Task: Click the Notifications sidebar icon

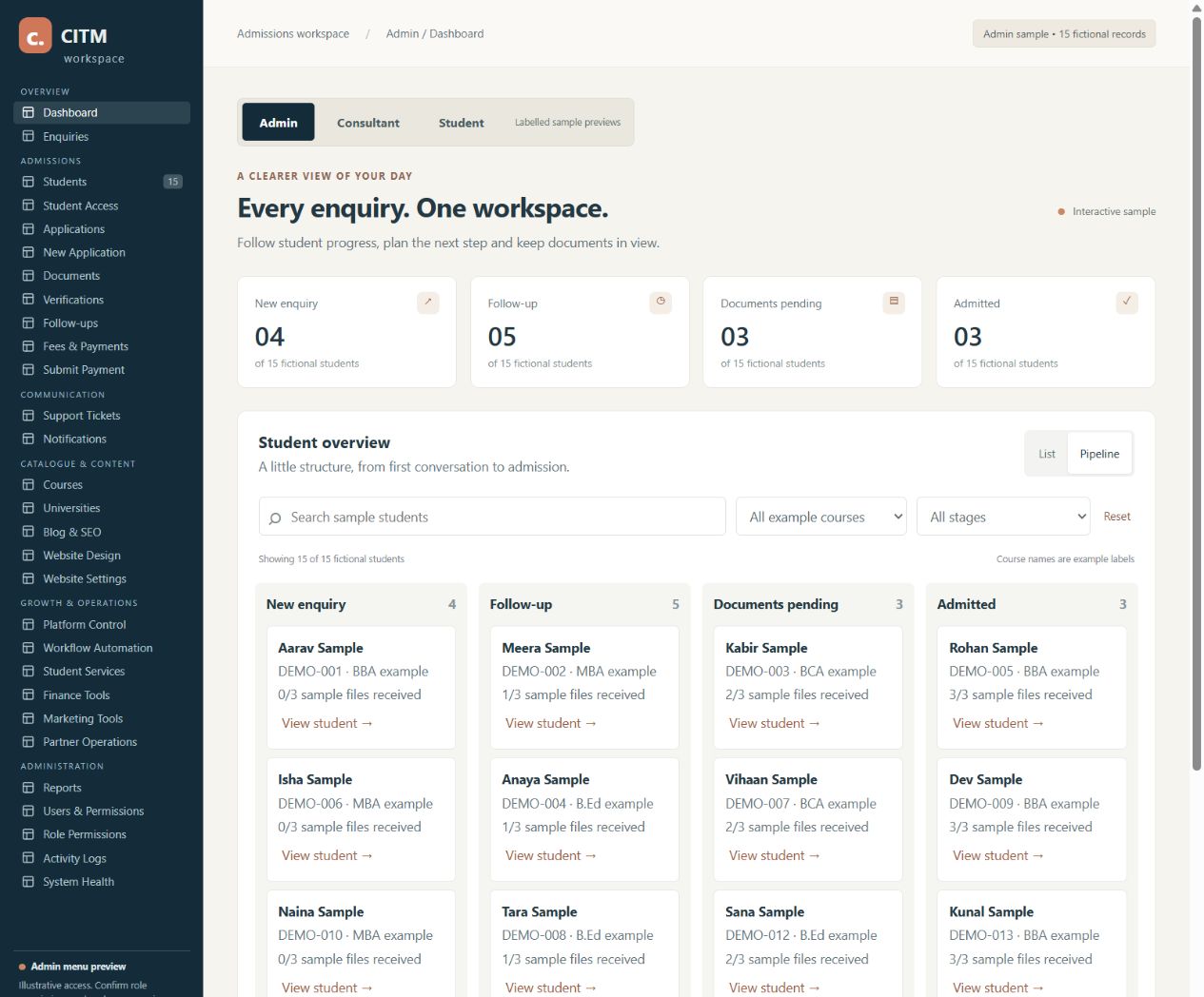Action: 29,439
